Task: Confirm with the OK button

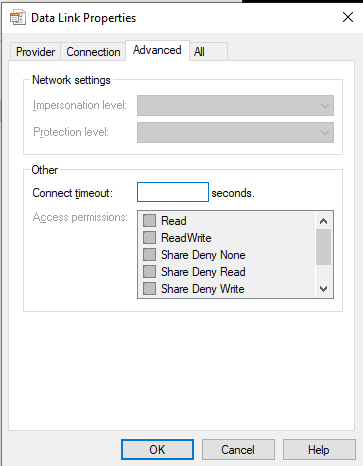Action: click(157, 450)
